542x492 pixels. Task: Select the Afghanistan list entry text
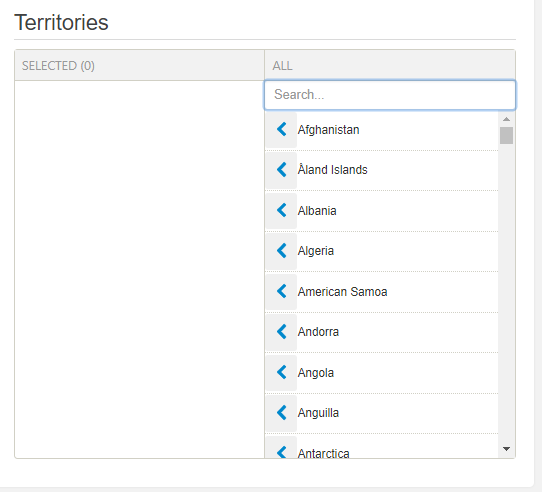point(328,130)
